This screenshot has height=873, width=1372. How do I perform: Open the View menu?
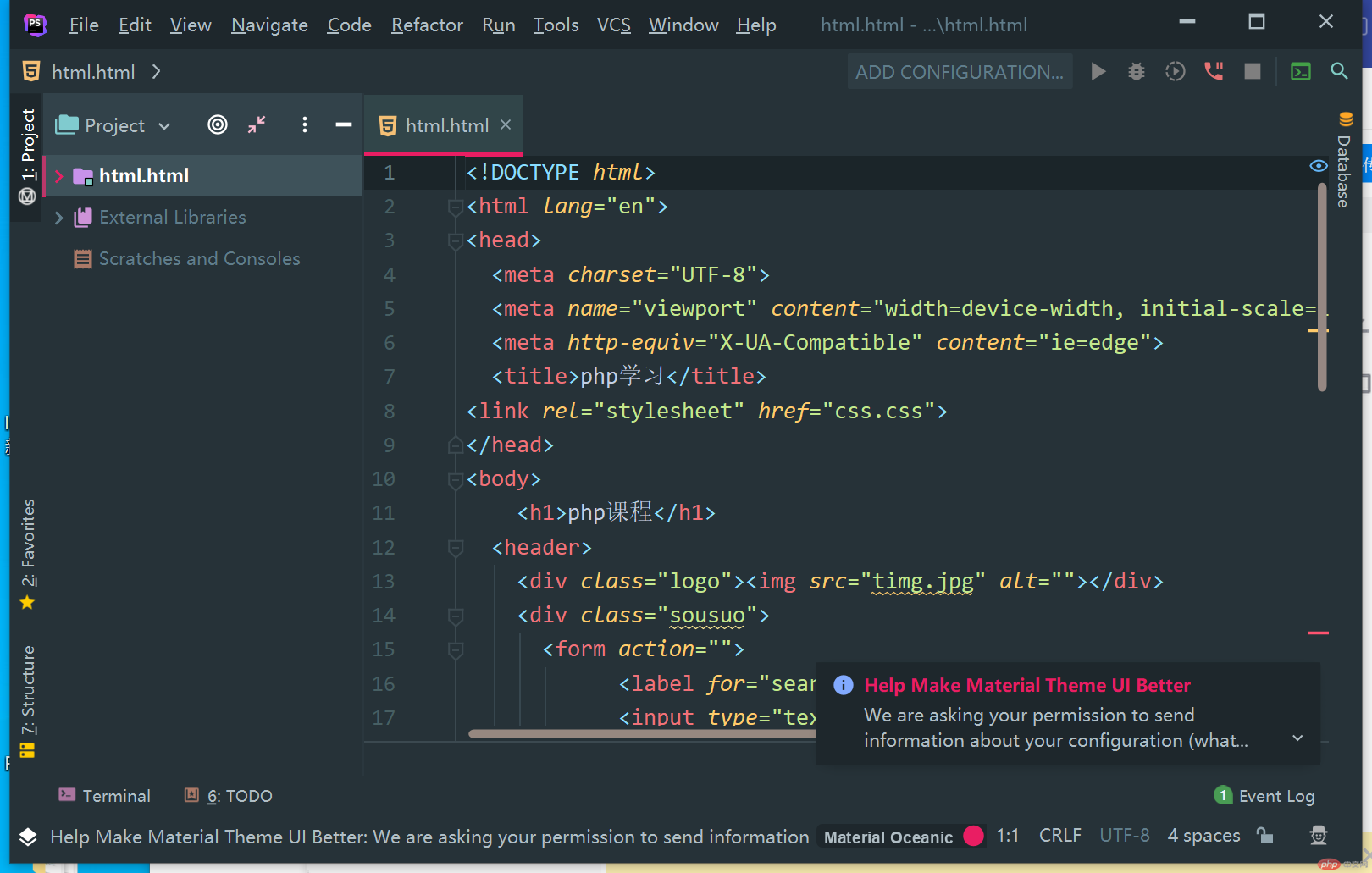pos(191,25)
